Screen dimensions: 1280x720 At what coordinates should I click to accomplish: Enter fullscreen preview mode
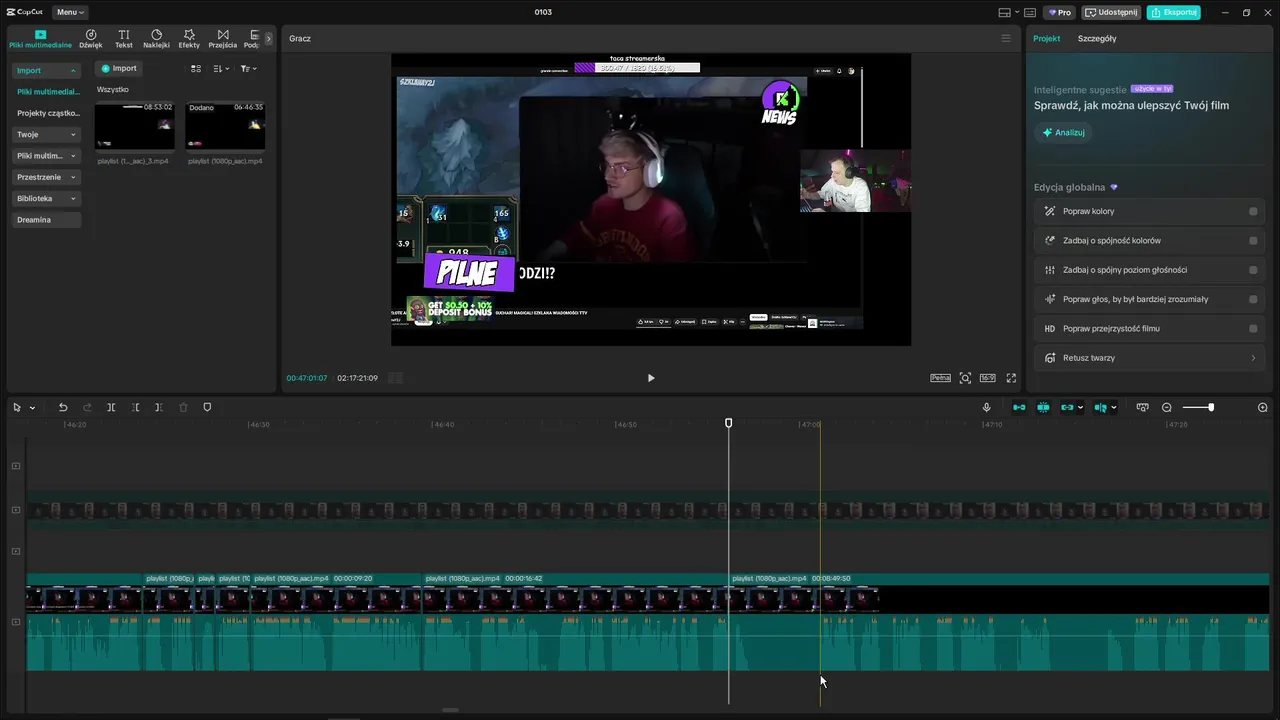[x=1011, y=378]
